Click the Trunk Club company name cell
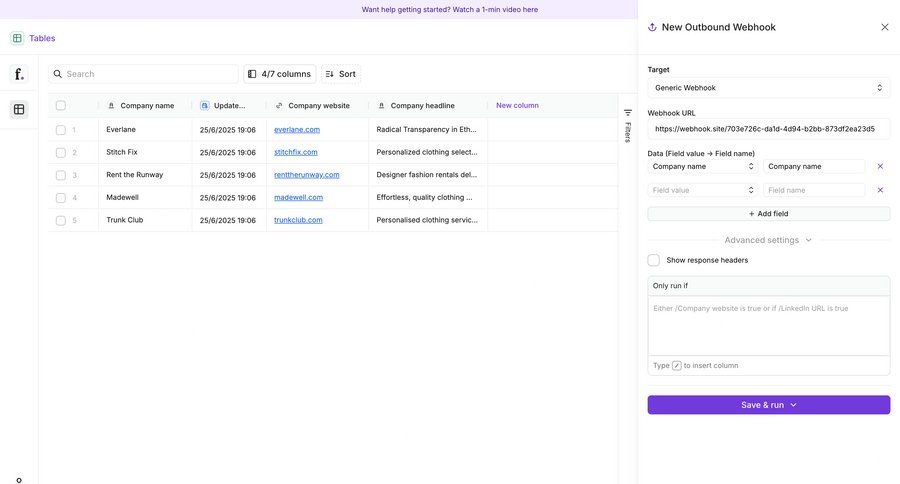 tap(145, 220)
